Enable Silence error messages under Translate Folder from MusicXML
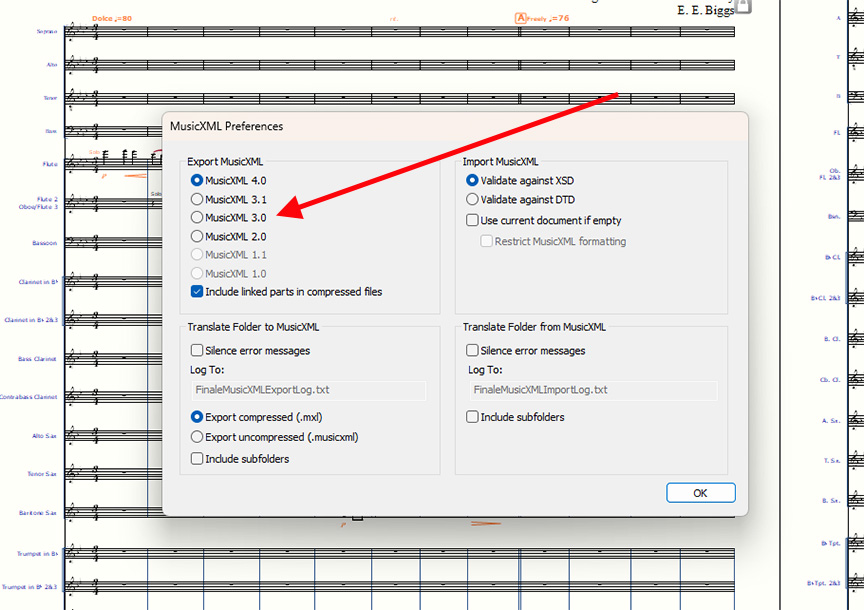 click(x=473, y=351)
